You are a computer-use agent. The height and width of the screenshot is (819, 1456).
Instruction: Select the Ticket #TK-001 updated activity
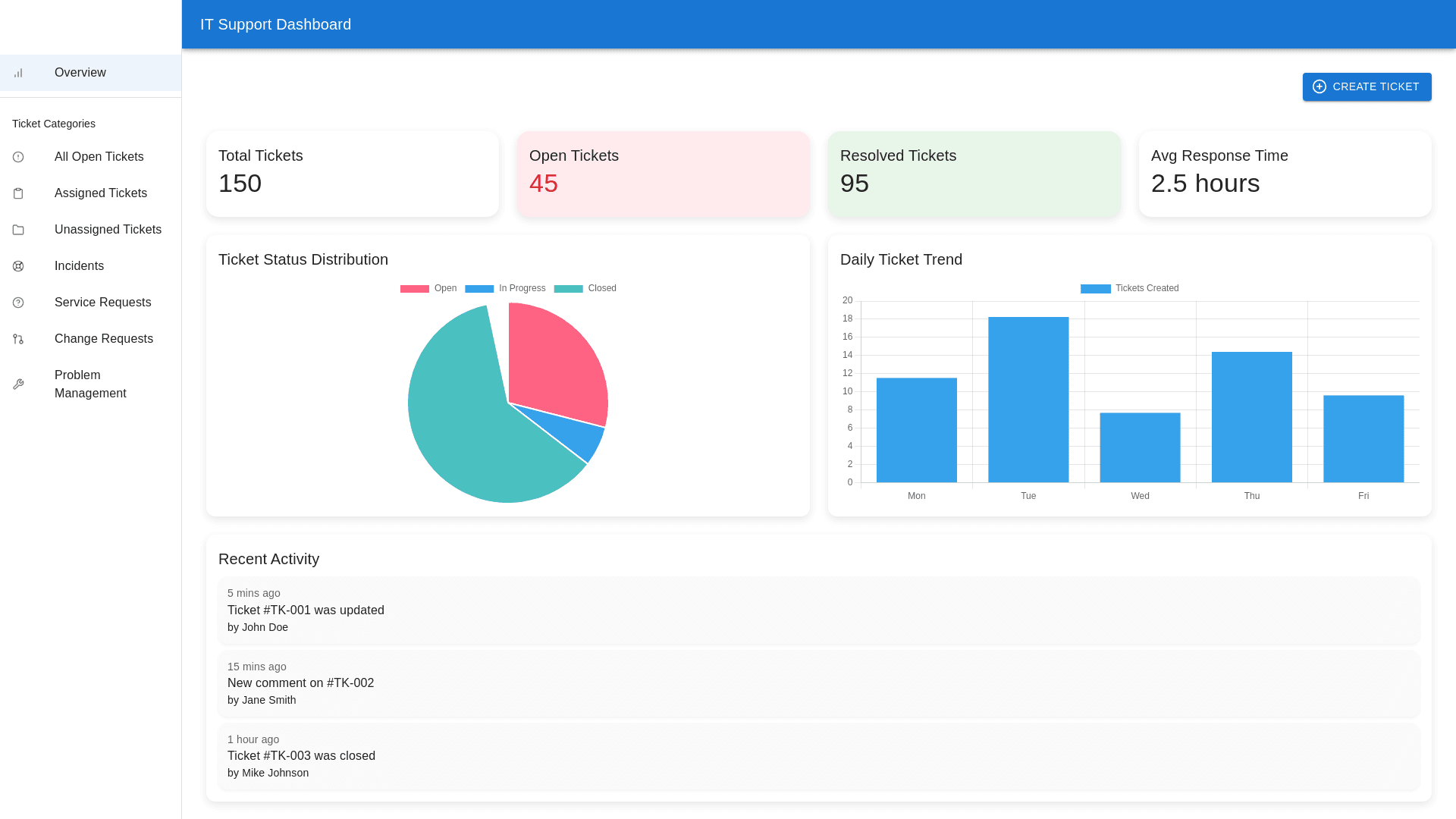(x=818, y=610)
